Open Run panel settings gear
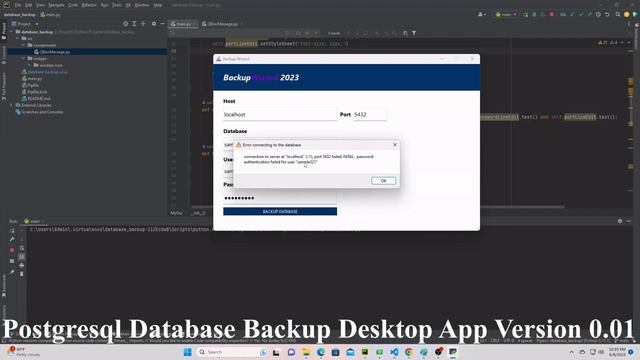Screen dimensions: 640x360 click(620, 221)
